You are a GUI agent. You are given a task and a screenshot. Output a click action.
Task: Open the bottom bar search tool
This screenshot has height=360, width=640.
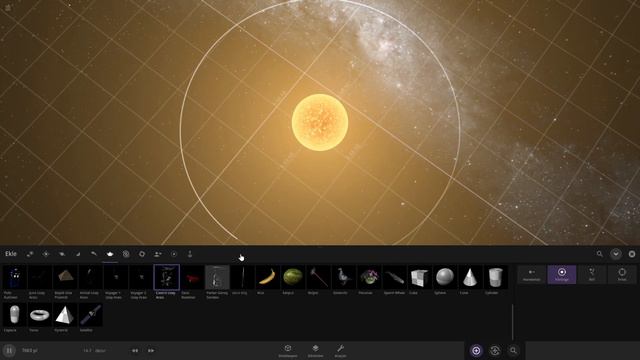(x=513, y=351)
